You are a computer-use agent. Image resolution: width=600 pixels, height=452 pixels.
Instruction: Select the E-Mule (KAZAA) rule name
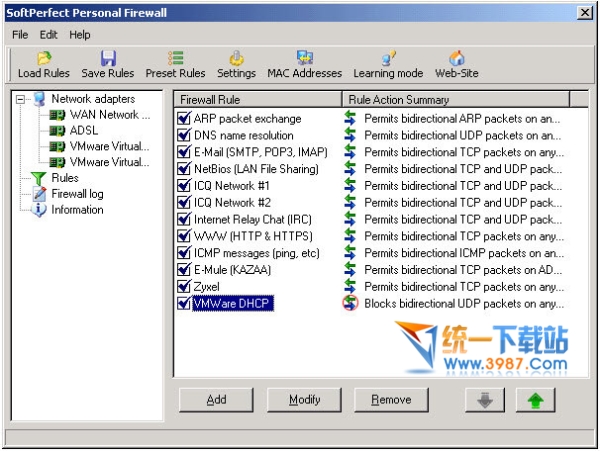[x=232, y=270]
